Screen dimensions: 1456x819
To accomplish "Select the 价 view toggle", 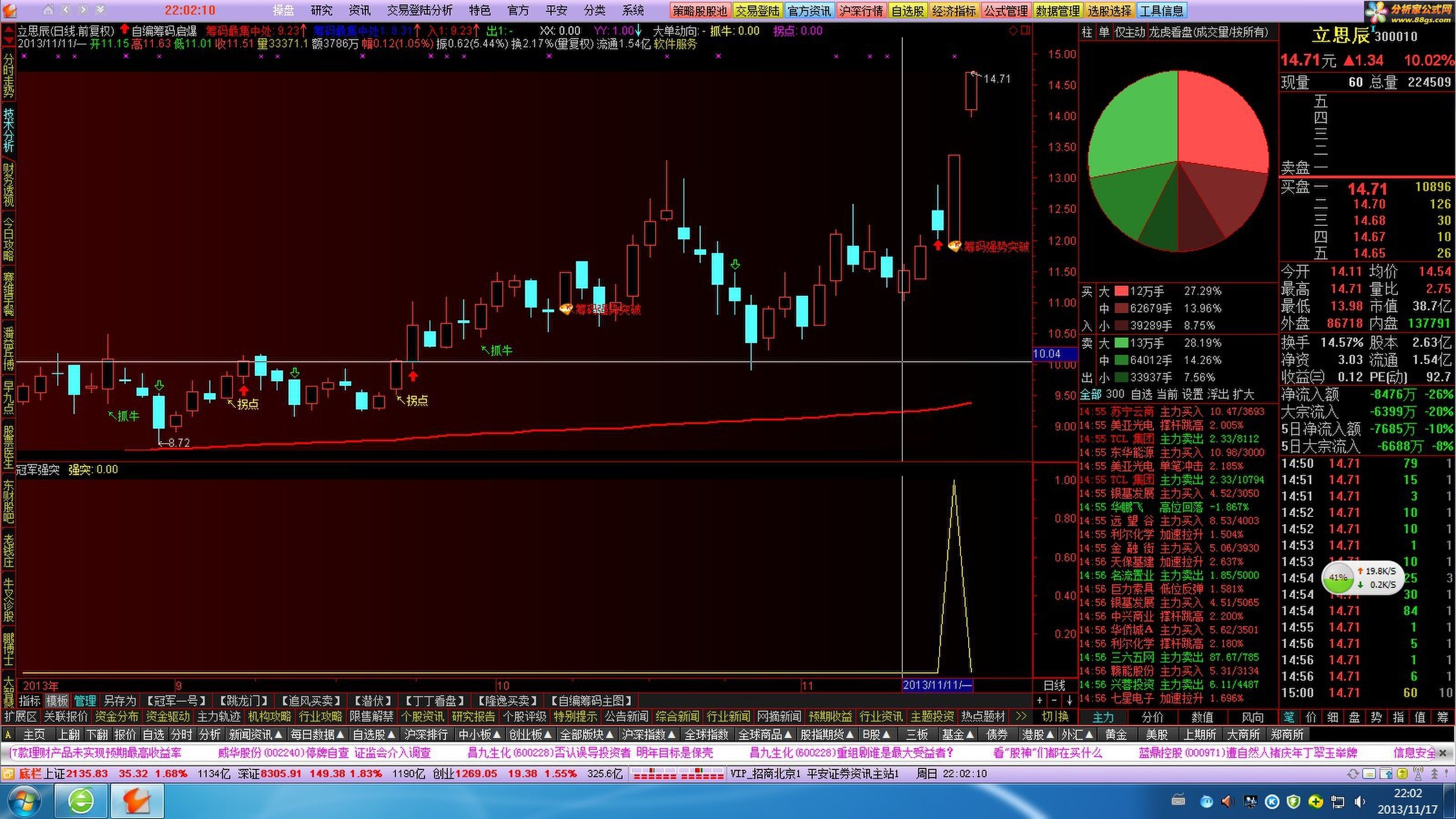I will point(1311,717).
